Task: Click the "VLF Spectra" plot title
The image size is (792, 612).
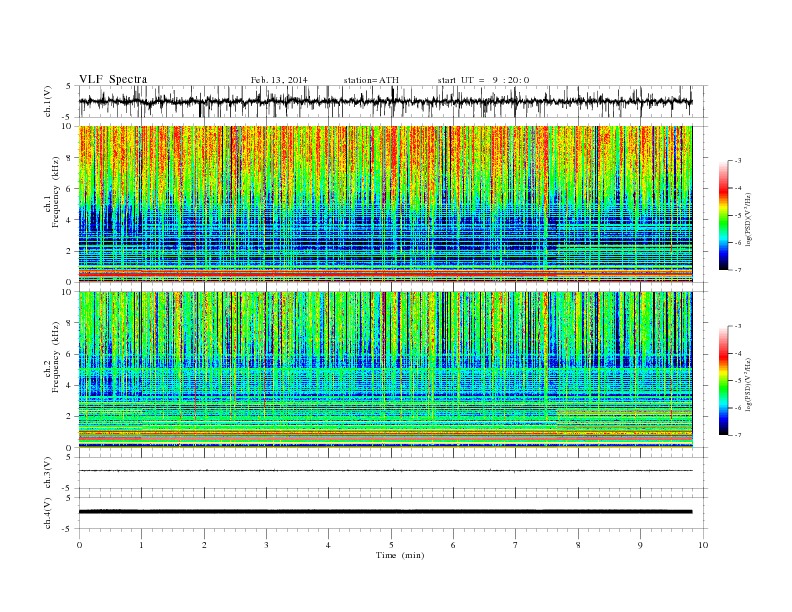Action: click(x=113, y=79)
